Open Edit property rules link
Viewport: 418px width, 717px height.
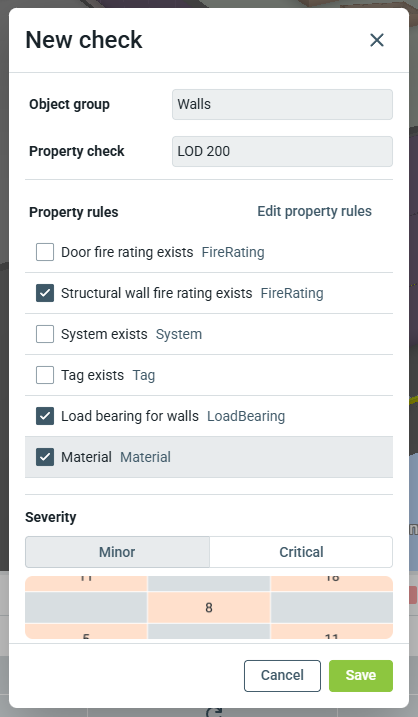point(314,211)
